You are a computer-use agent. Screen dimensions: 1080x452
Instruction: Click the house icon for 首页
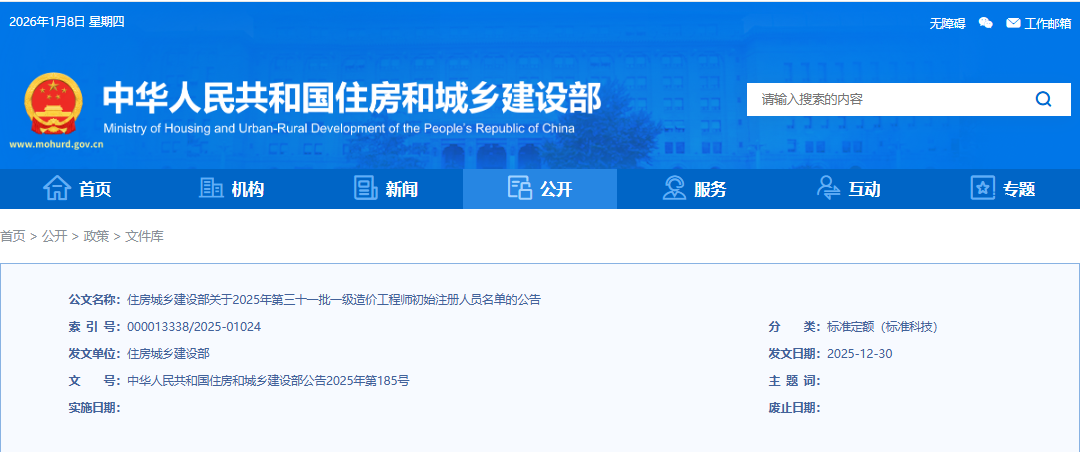pyautogui.click(x=57, y=188)
